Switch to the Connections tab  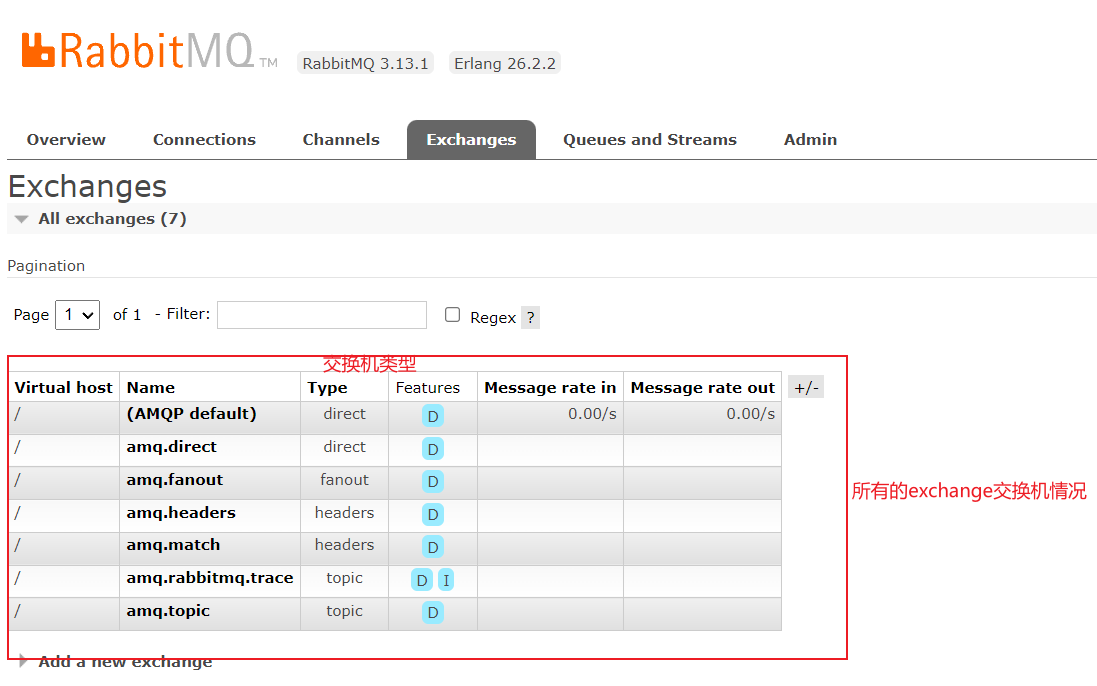pyautogui.click(x=204, y=140)
